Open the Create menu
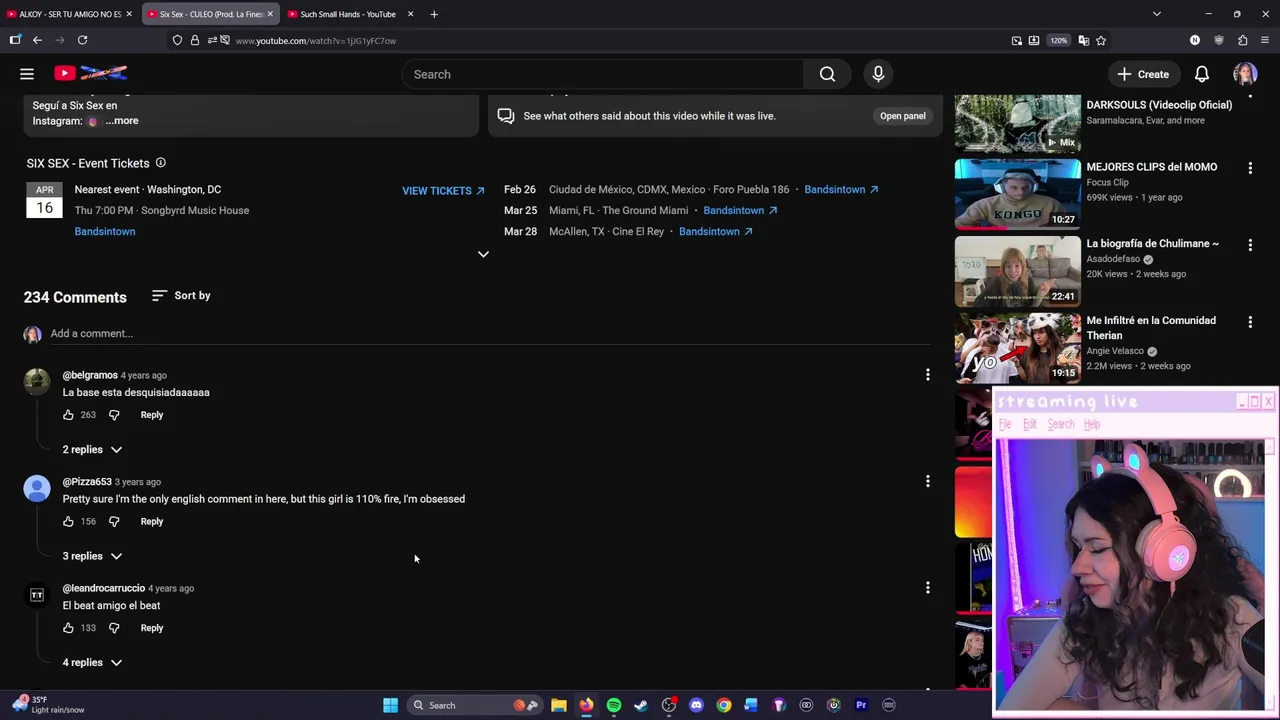 1143,74
